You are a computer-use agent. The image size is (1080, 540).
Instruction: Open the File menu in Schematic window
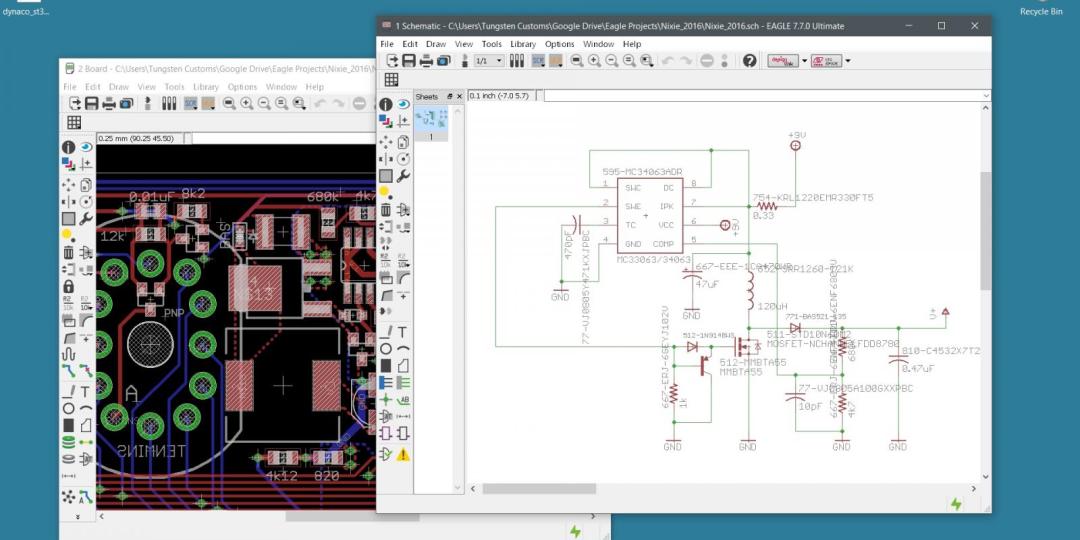[387, 43]
